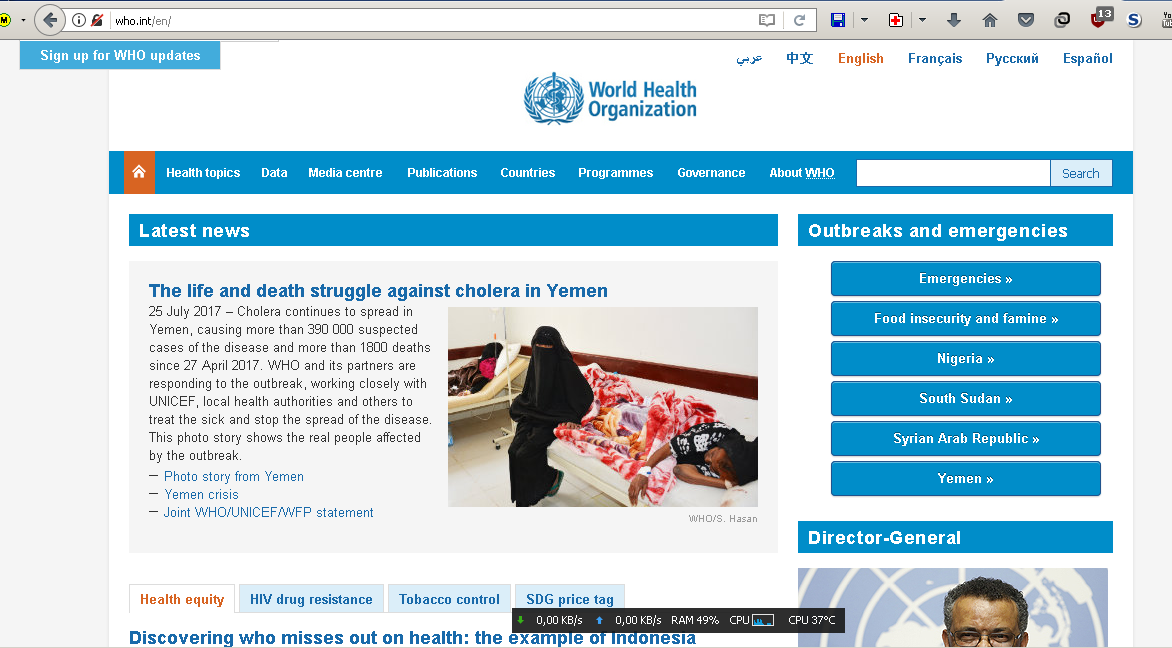1172x648 pixels.
Task: Open Health topics menu
Action: tap(203, 173)
